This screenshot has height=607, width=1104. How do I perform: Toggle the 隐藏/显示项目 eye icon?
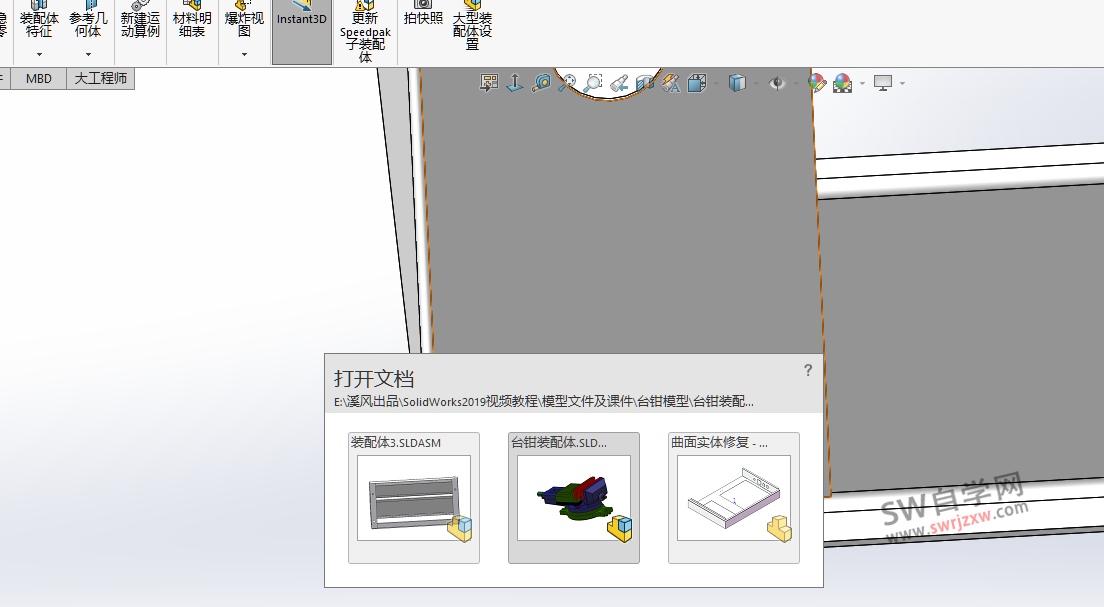pyautogui.click(x=776, y=82)
